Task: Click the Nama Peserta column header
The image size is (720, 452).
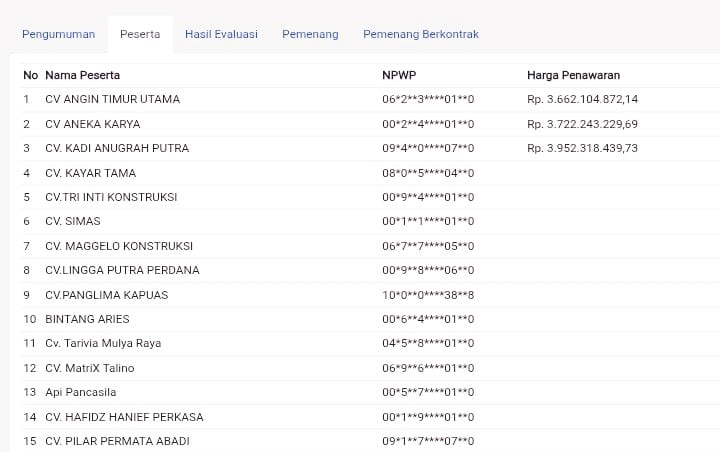Action: (83, 75)
